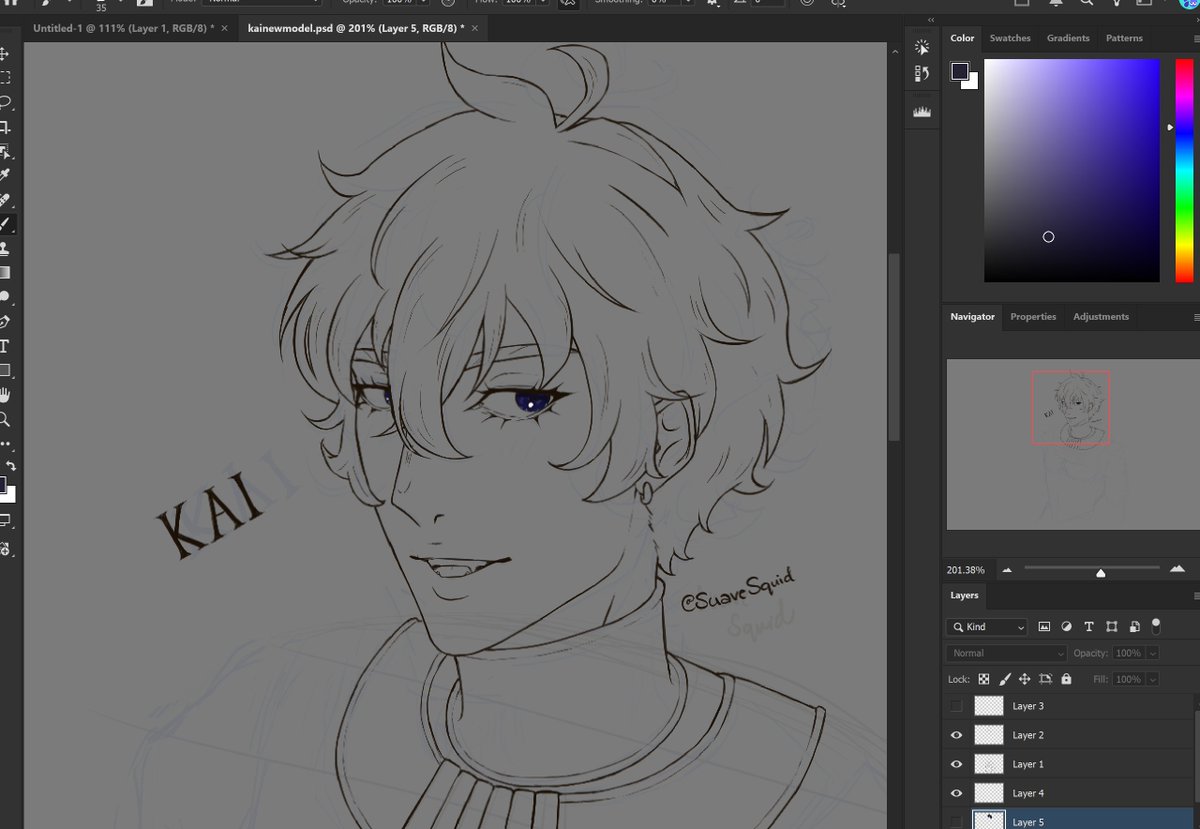Select Layer 2 by its name
This screenshot has height=829, width=1200.
(x=1028, y=735)
